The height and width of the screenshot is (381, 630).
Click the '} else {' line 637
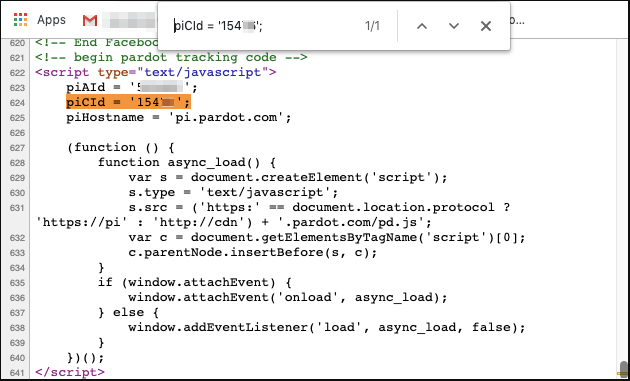pyautogui.click(x=128, y=312)
